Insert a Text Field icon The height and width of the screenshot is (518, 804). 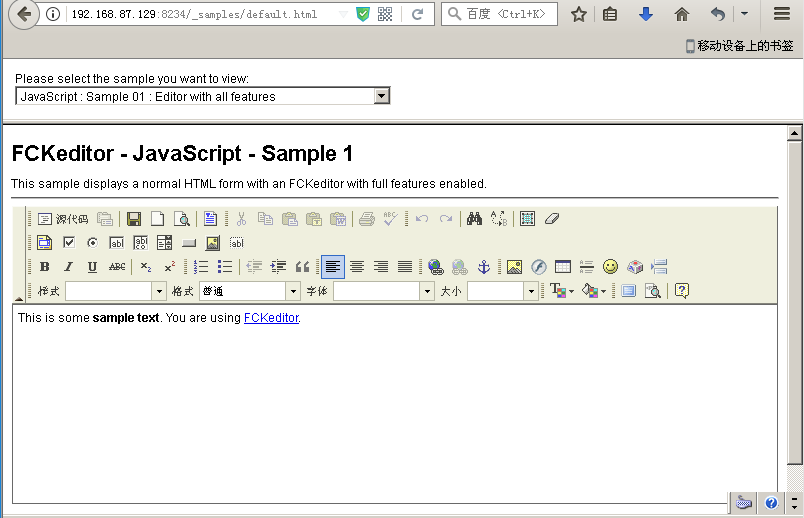click(116, 243)
